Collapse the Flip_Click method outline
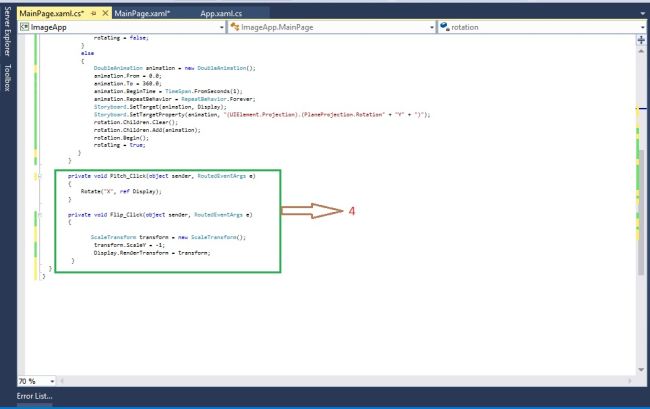Screen dimensions: 650x409 (39, 215)
